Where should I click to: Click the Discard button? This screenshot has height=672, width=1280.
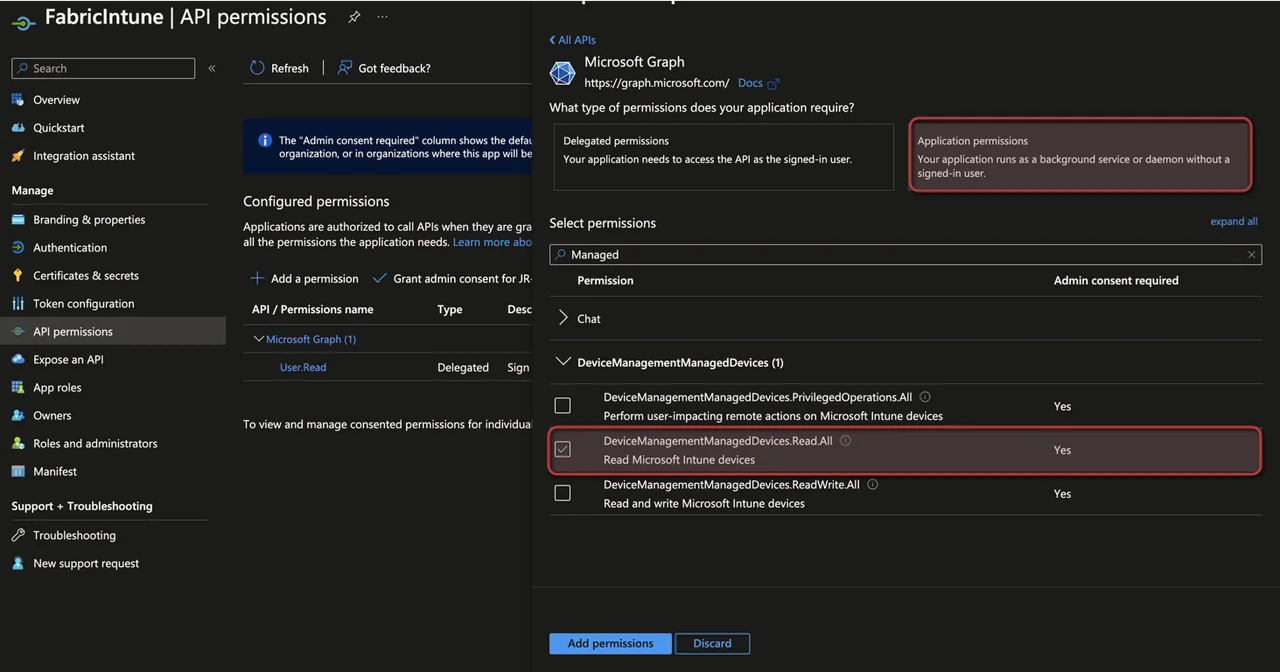[x=712, y=644]
